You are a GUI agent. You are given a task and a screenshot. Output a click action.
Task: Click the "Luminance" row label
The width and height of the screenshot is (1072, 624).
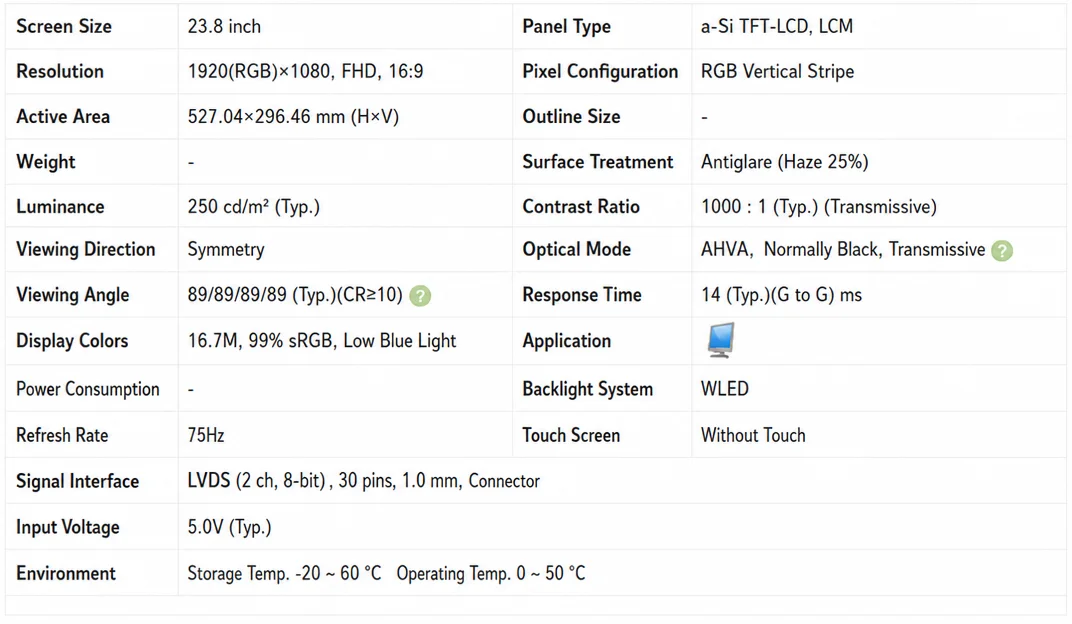[x=60, y=206]
